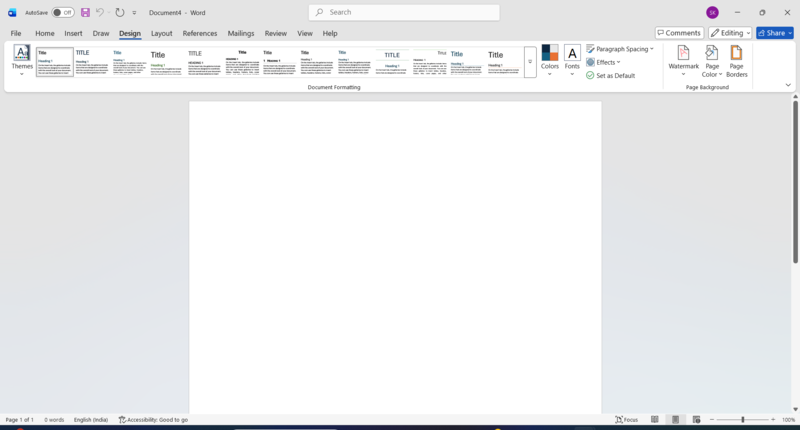800x430 pixels.
Task: Collapse the ribbon with the chevron
Action: 788,85
